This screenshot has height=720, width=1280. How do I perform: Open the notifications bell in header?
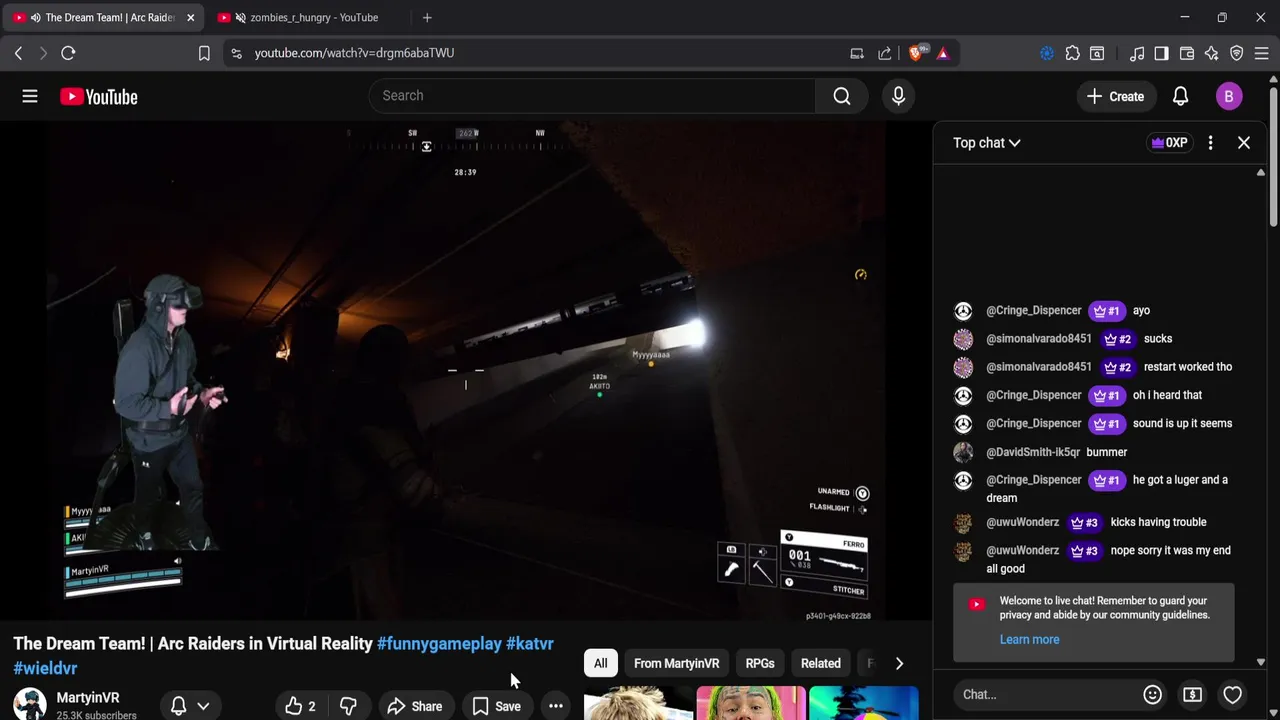[1180, 97]
